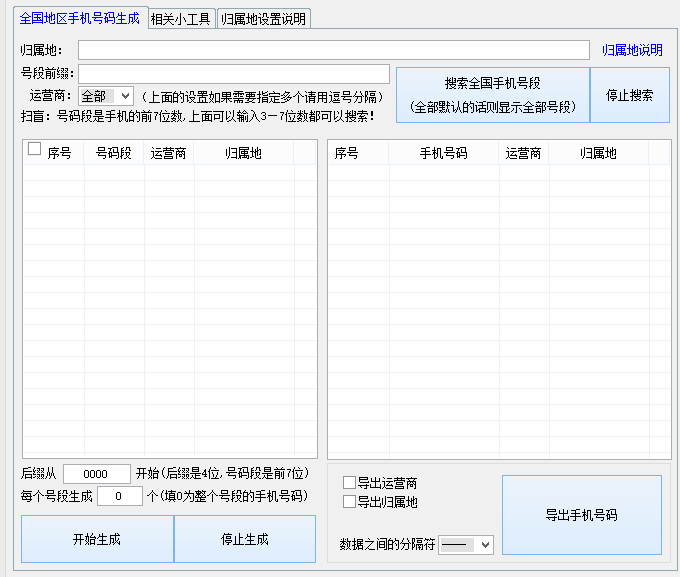This screenshot has height=577, width=680.
Task: Focus the 号段前缀 input box
Action: tap(234, 74)
